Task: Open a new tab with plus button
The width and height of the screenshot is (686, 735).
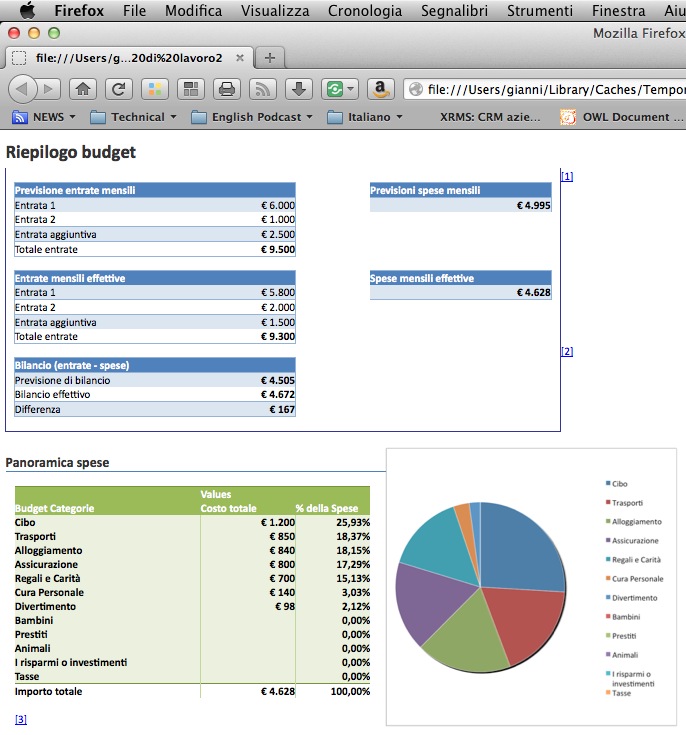Action: pyautogui.click(x=269, y=57)
